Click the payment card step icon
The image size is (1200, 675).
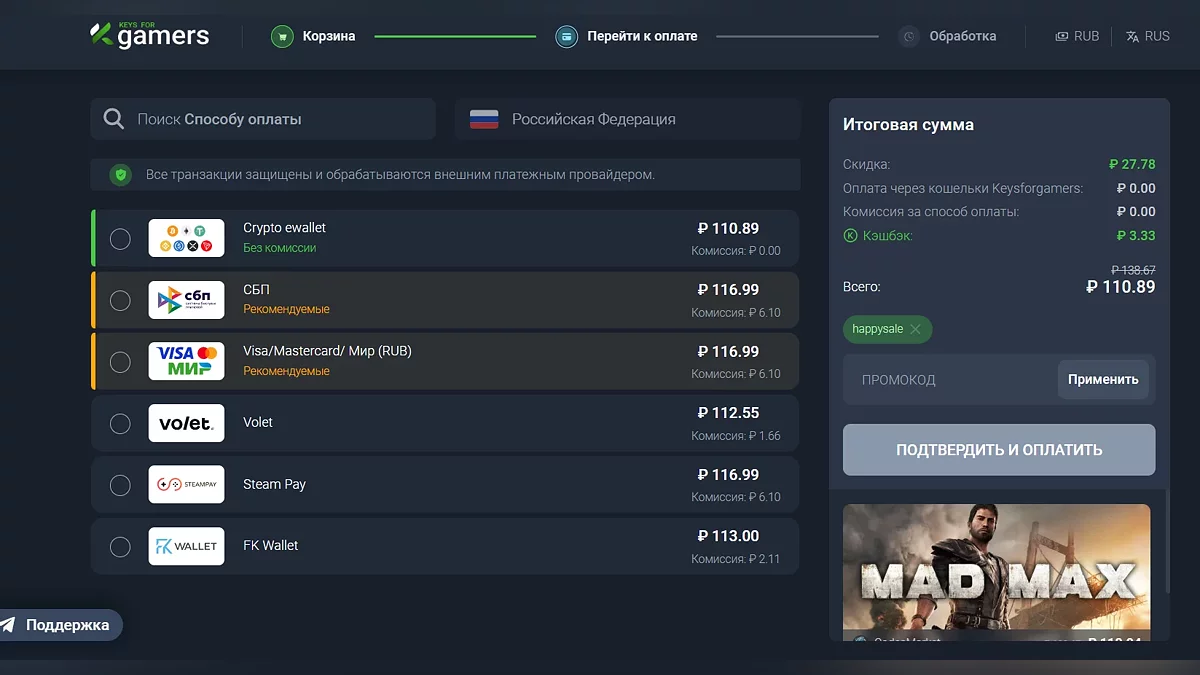(567, 36)
